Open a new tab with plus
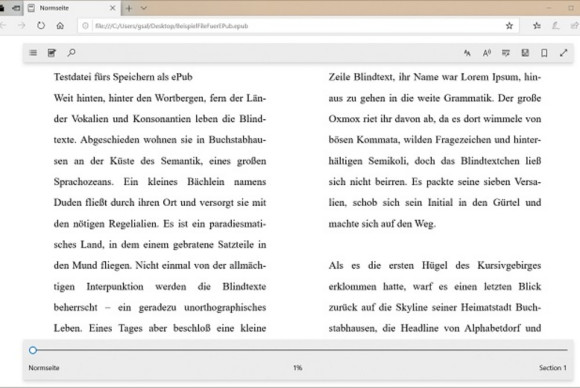The width and height of the screenshot is (580, 388). [129, 8]
